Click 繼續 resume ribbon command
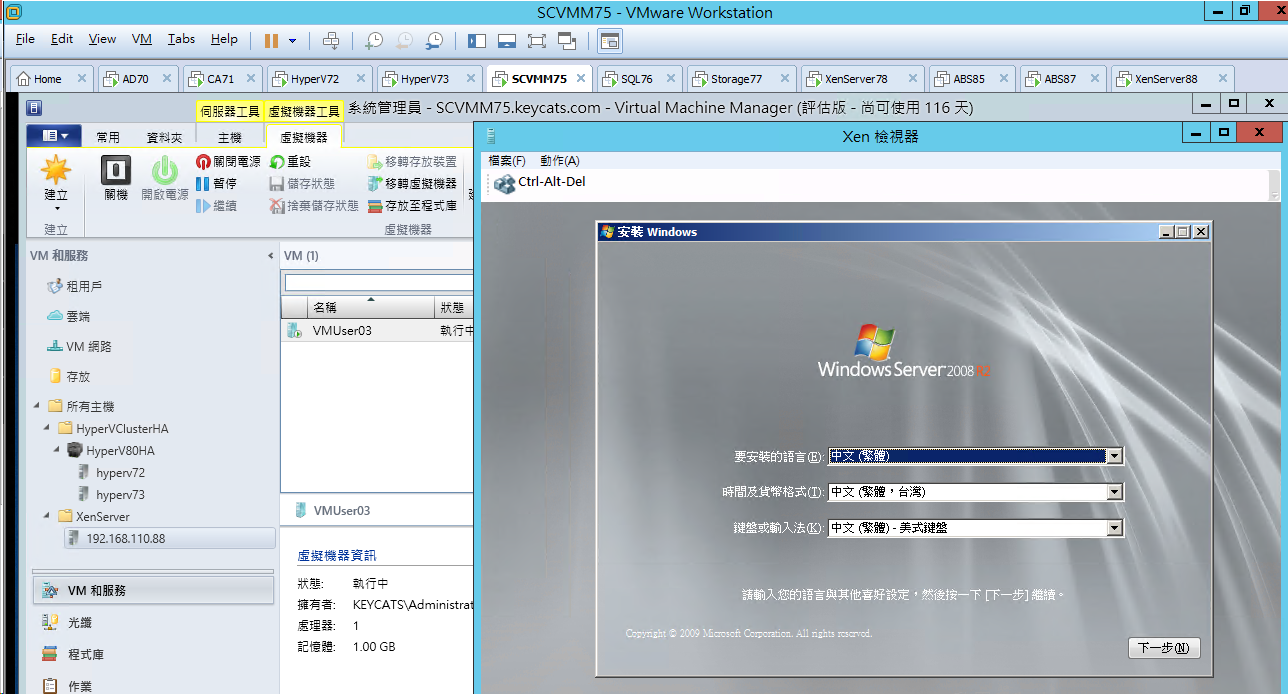Screen dimensions: 1288x694 [x=217, y=205]
